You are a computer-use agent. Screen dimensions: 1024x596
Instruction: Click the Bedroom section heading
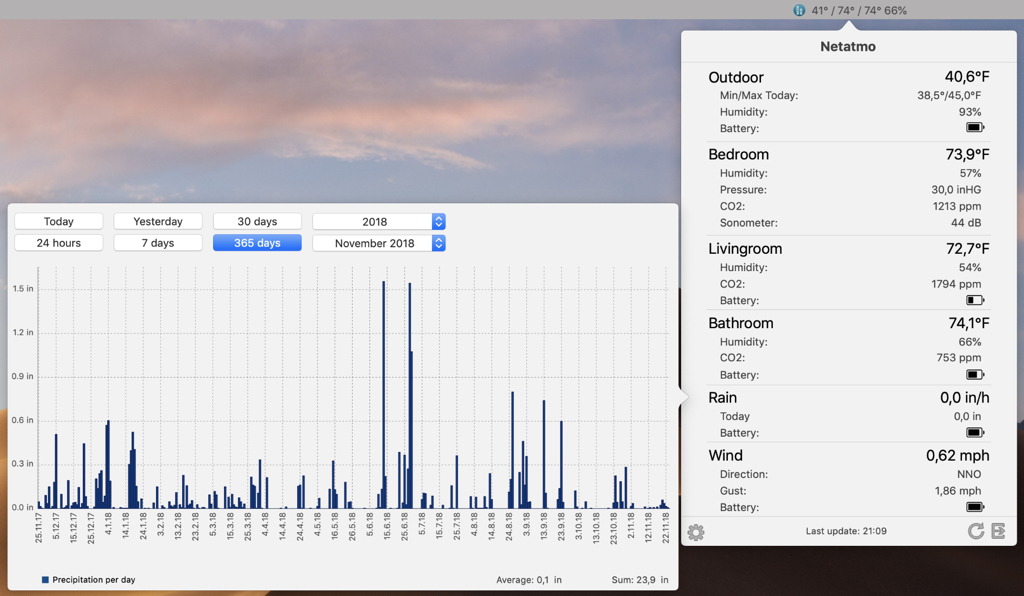coord(739,154)
